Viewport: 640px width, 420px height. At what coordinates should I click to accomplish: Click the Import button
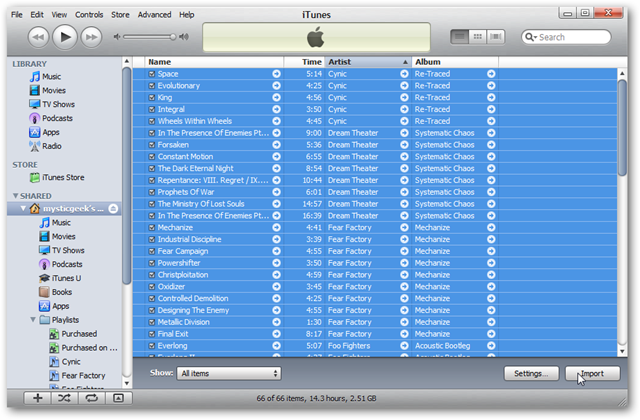coord(592,373)
